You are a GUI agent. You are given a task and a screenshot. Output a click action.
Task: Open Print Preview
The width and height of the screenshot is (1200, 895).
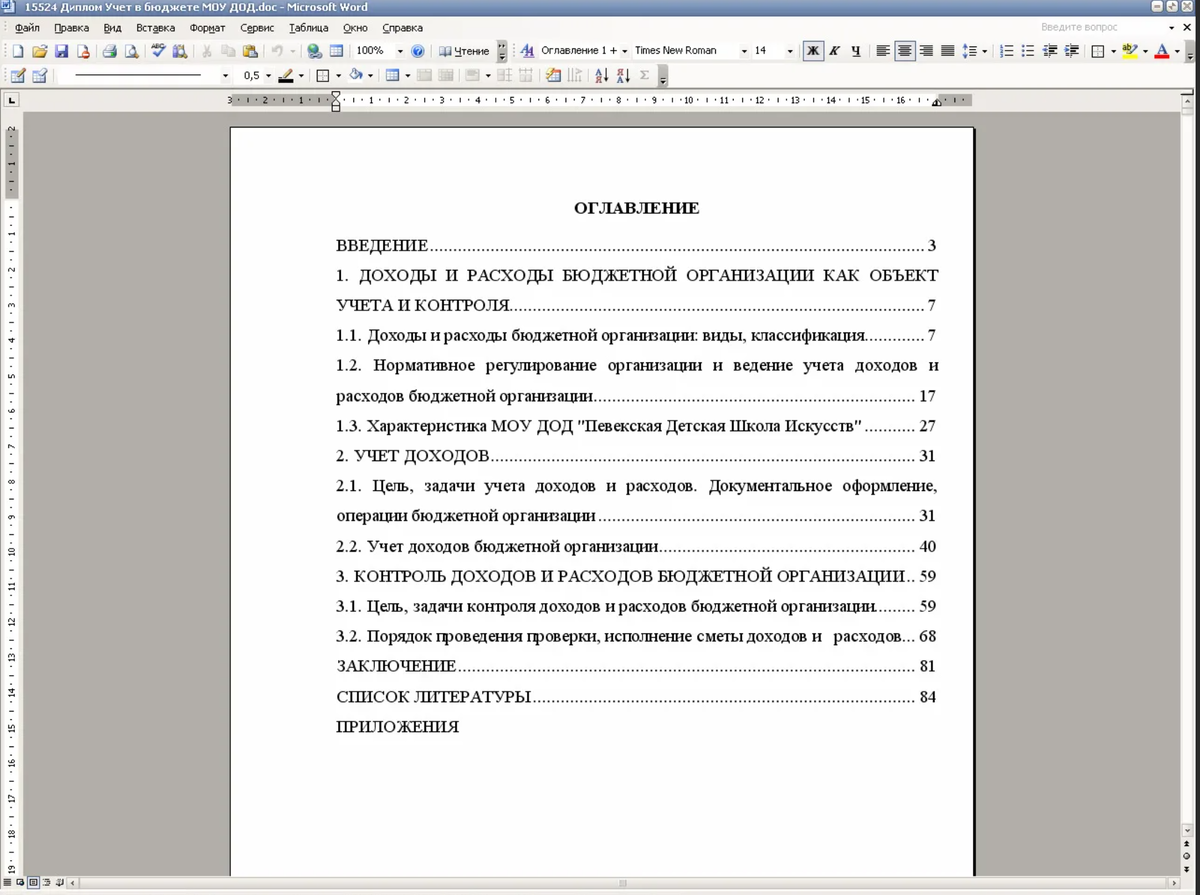131,51
